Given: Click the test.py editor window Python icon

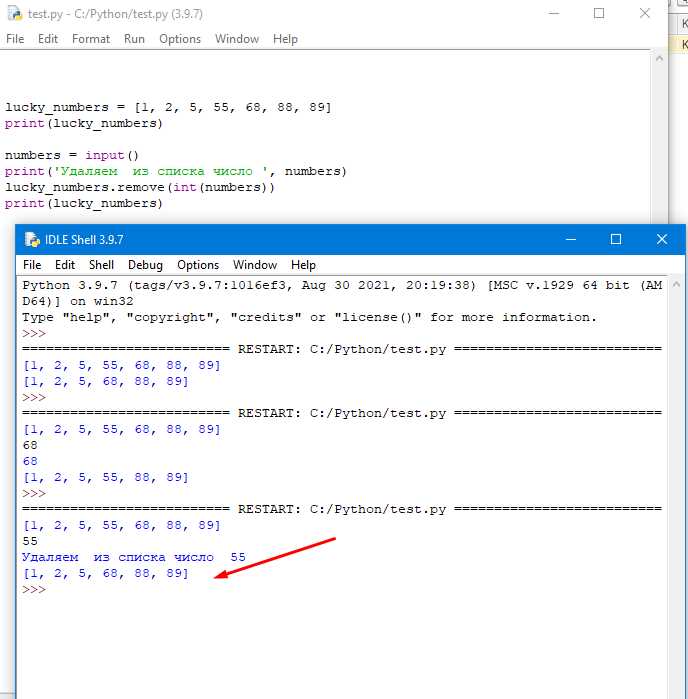Looking at the screenshot, I should tap(15, 13).
